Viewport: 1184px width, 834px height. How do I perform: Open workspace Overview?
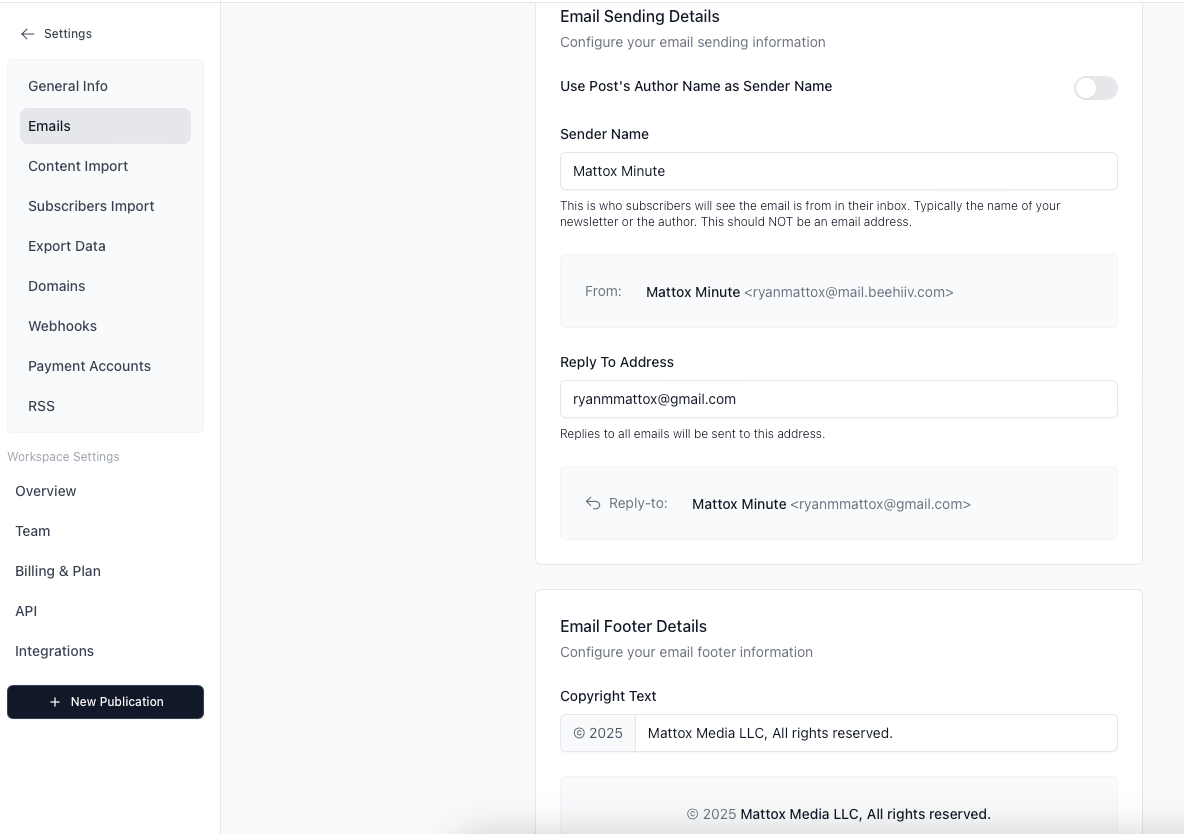click(x=46, y=491)
